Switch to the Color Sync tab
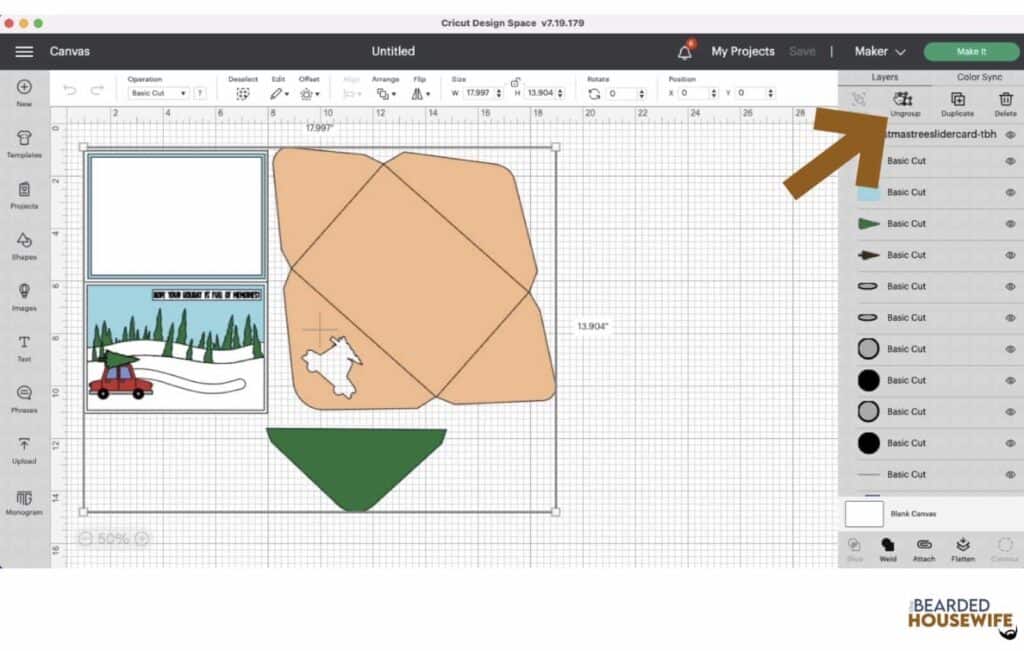 tap(978, 77)
